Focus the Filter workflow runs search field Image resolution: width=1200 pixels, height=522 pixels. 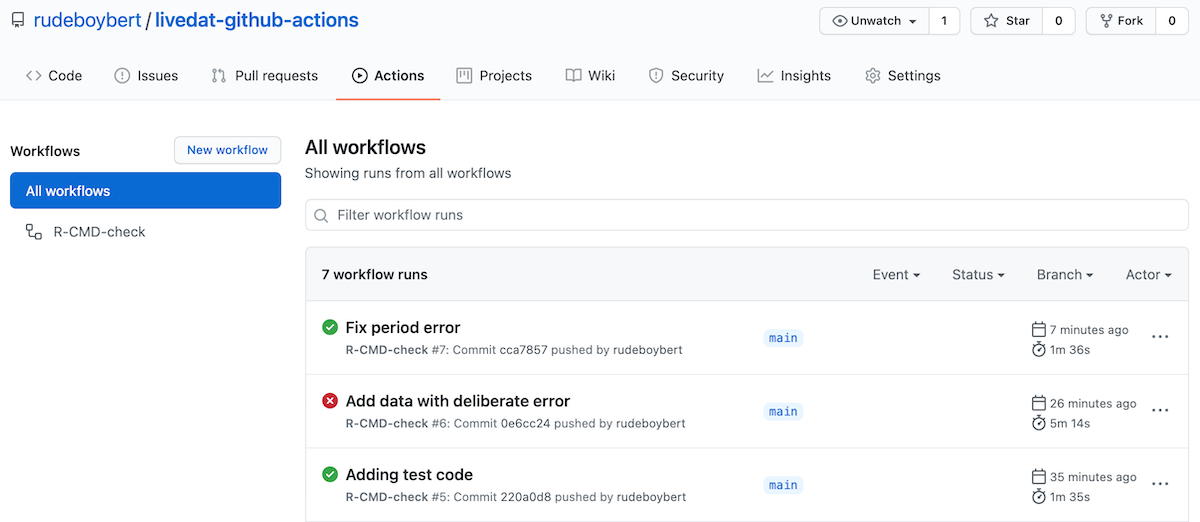[x=746, y=215]
